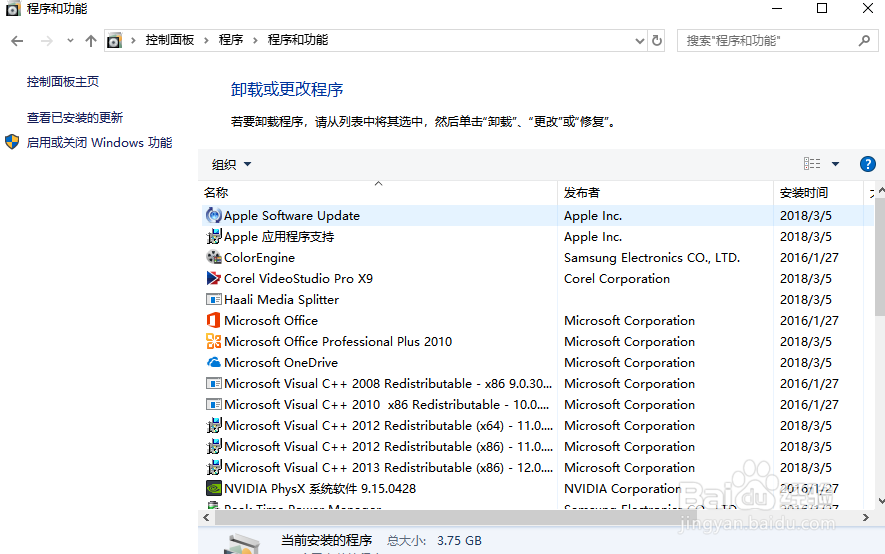Expand chevron before 控制面板 breadcrumb
Viewport: 885px width, 554px height.
pos(133,41)
